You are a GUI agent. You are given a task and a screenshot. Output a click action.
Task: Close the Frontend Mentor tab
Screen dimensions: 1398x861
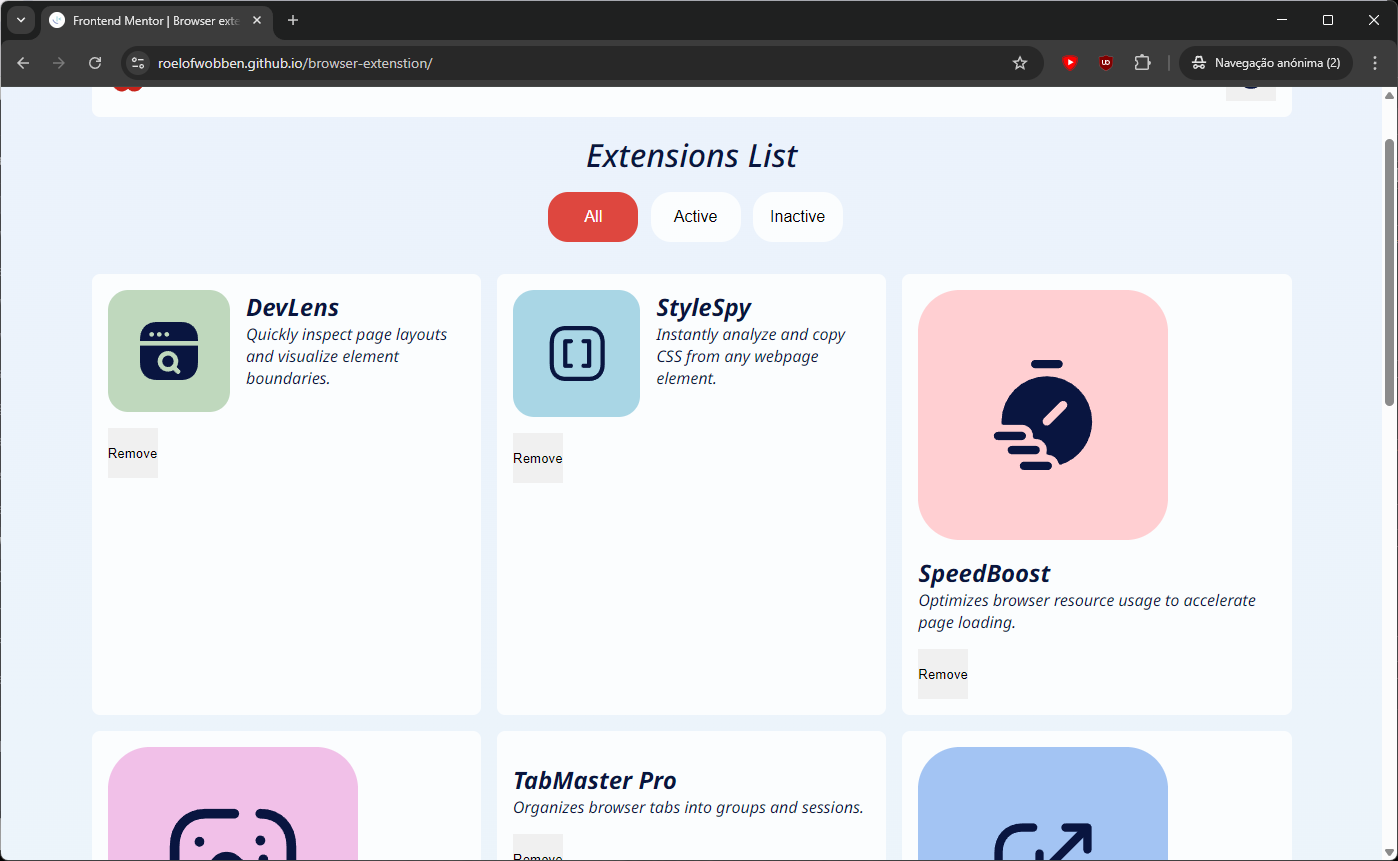coord(257,20)
